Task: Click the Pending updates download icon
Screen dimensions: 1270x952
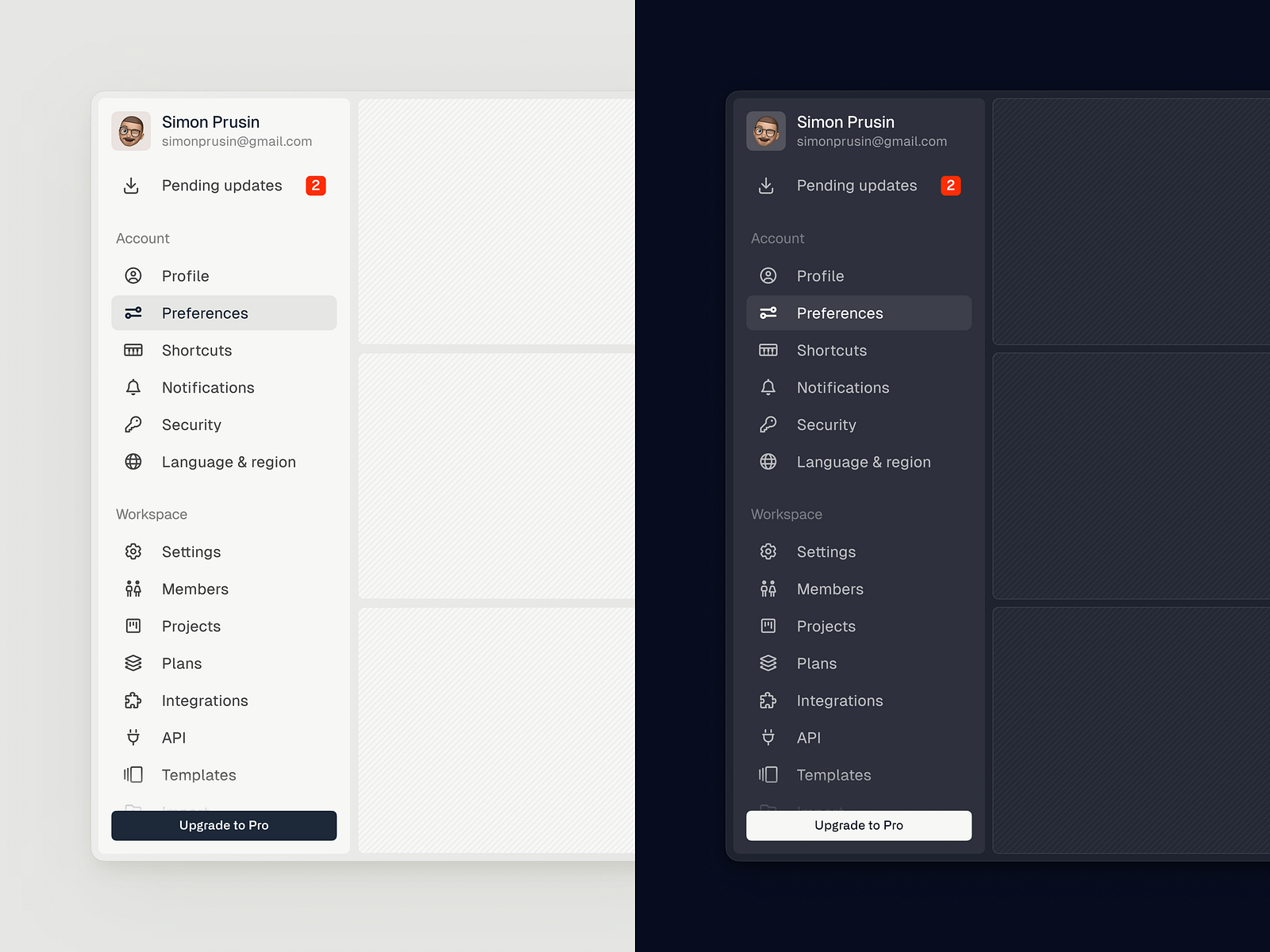Action: [132, 186]
